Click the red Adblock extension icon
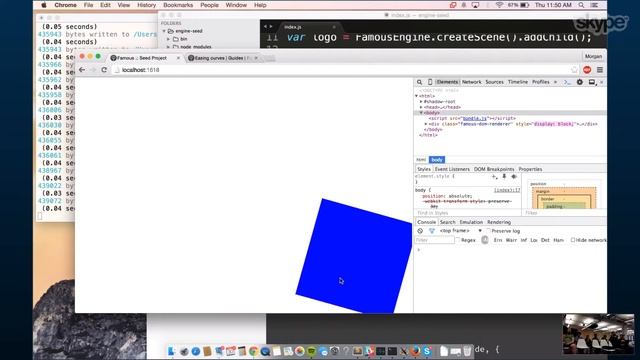This screenshot has height=360, width=640. pyautogui.click(x=587, y=70)
